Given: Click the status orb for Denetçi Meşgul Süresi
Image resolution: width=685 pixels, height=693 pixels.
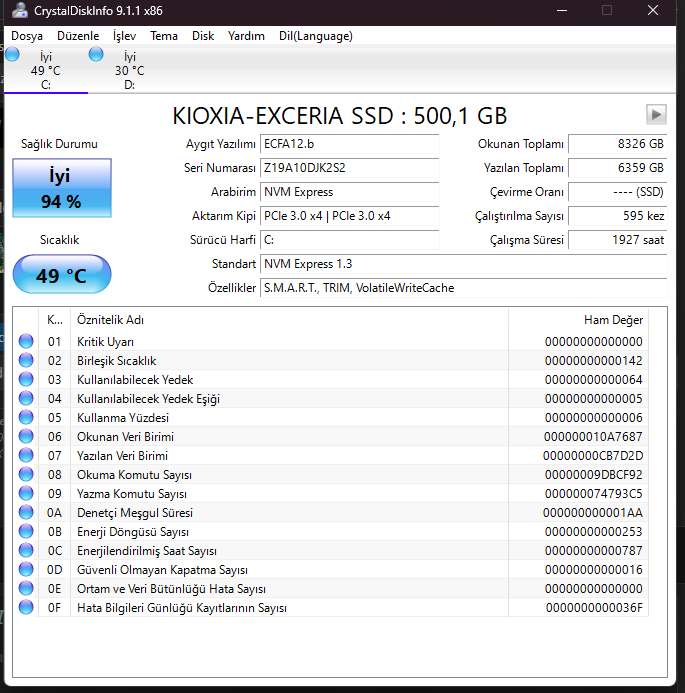Looking at the screenshot, I should click(26, 512).
